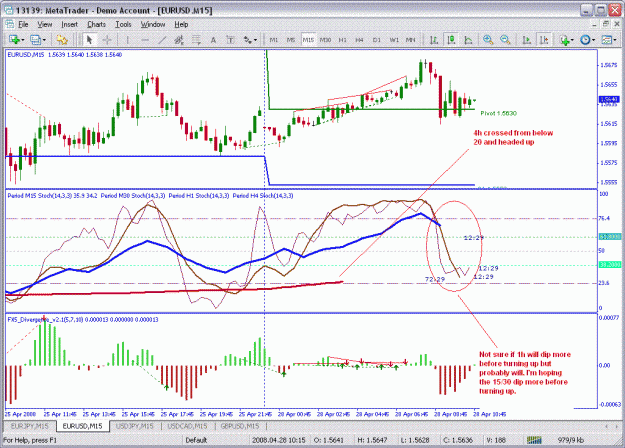Click the L: 1.5628 status value

(x=415, y=440)
